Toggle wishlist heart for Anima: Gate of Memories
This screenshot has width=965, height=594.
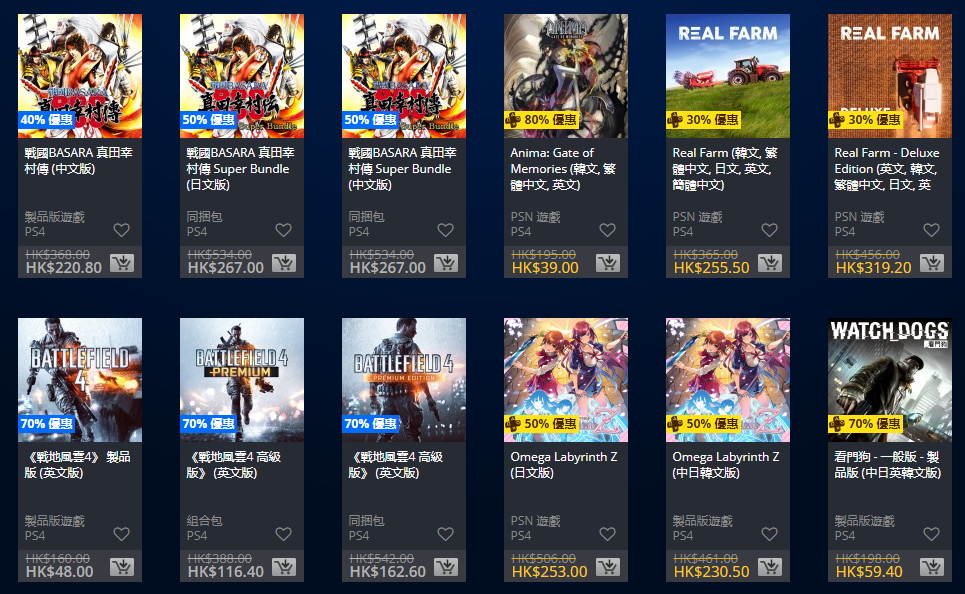[607, 230]
